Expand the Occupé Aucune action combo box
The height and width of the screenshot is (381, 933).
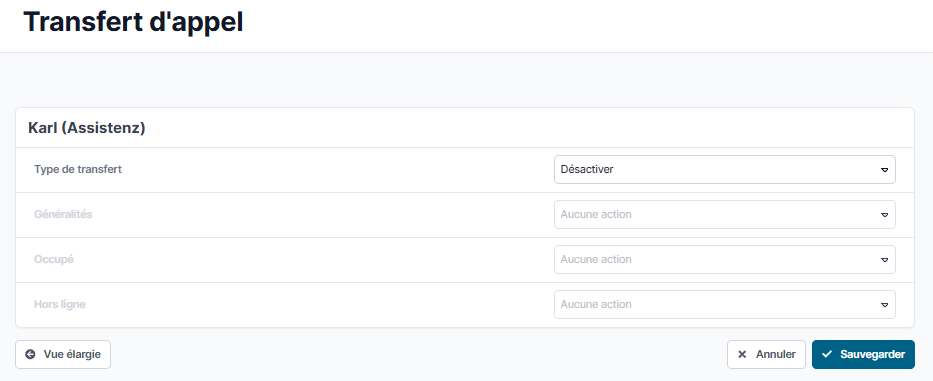point(725,260)
